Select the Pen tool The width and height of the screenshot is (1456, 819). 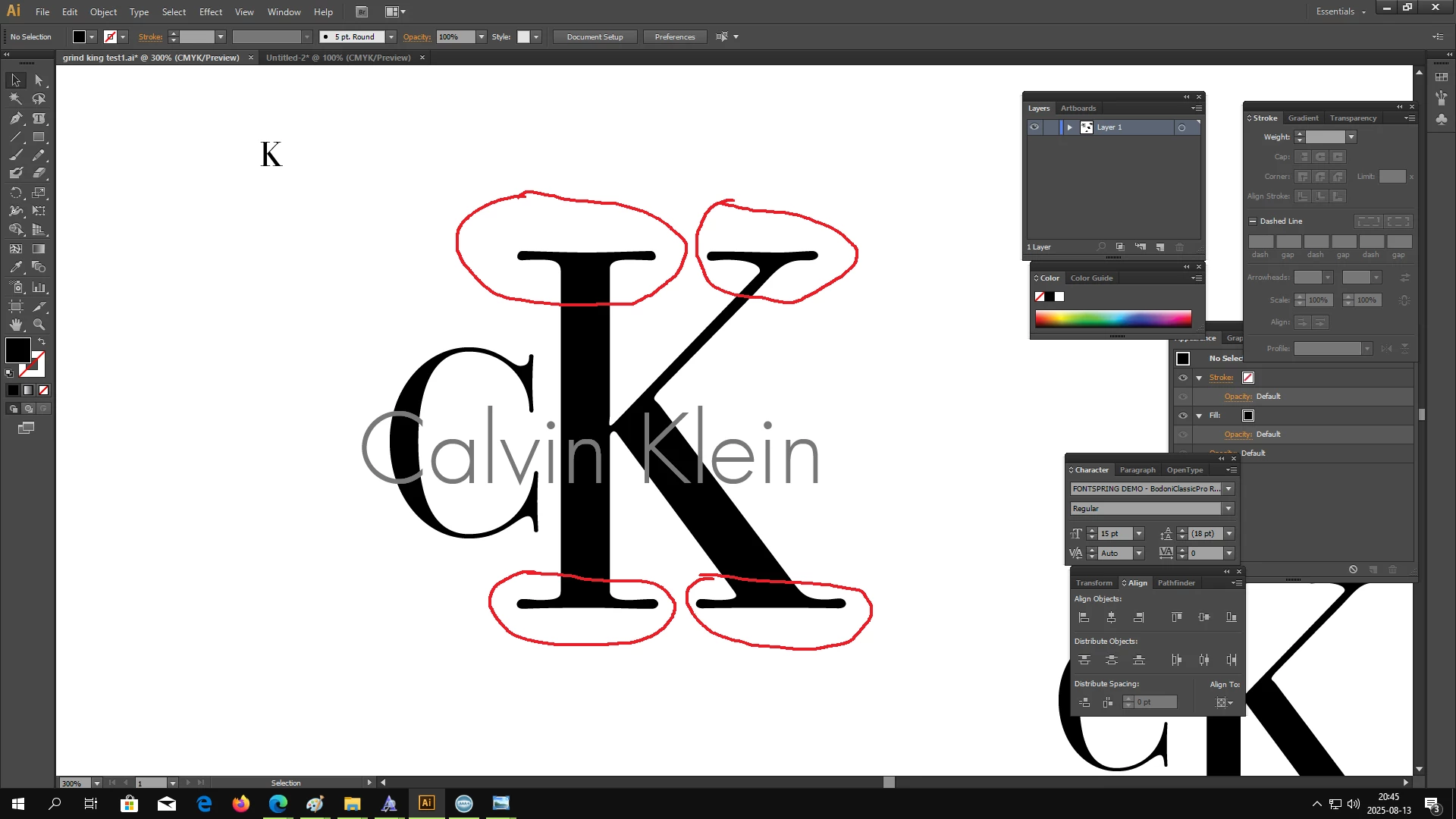click(x=16, y=118)
